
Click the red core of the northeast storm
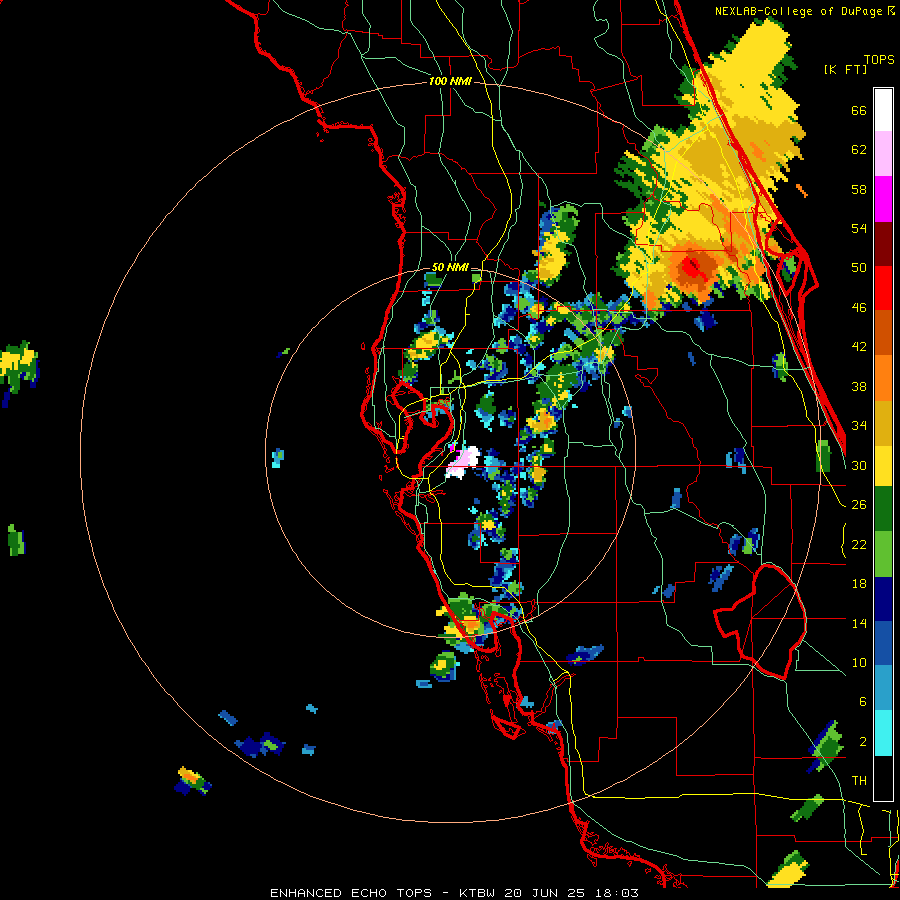(692, 267)
